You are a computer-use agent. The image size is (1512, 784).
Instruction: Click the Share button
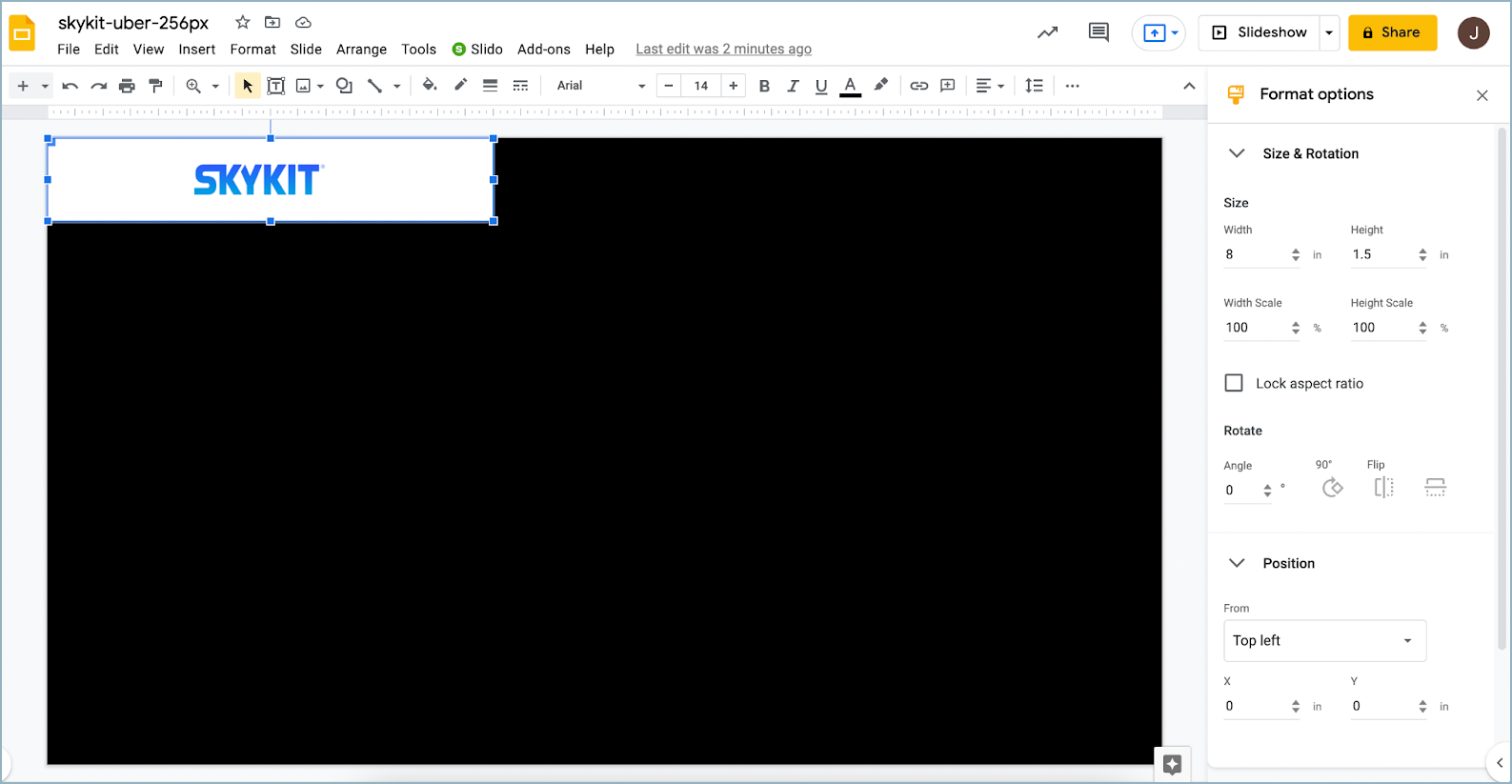(x=1392, y=32)
